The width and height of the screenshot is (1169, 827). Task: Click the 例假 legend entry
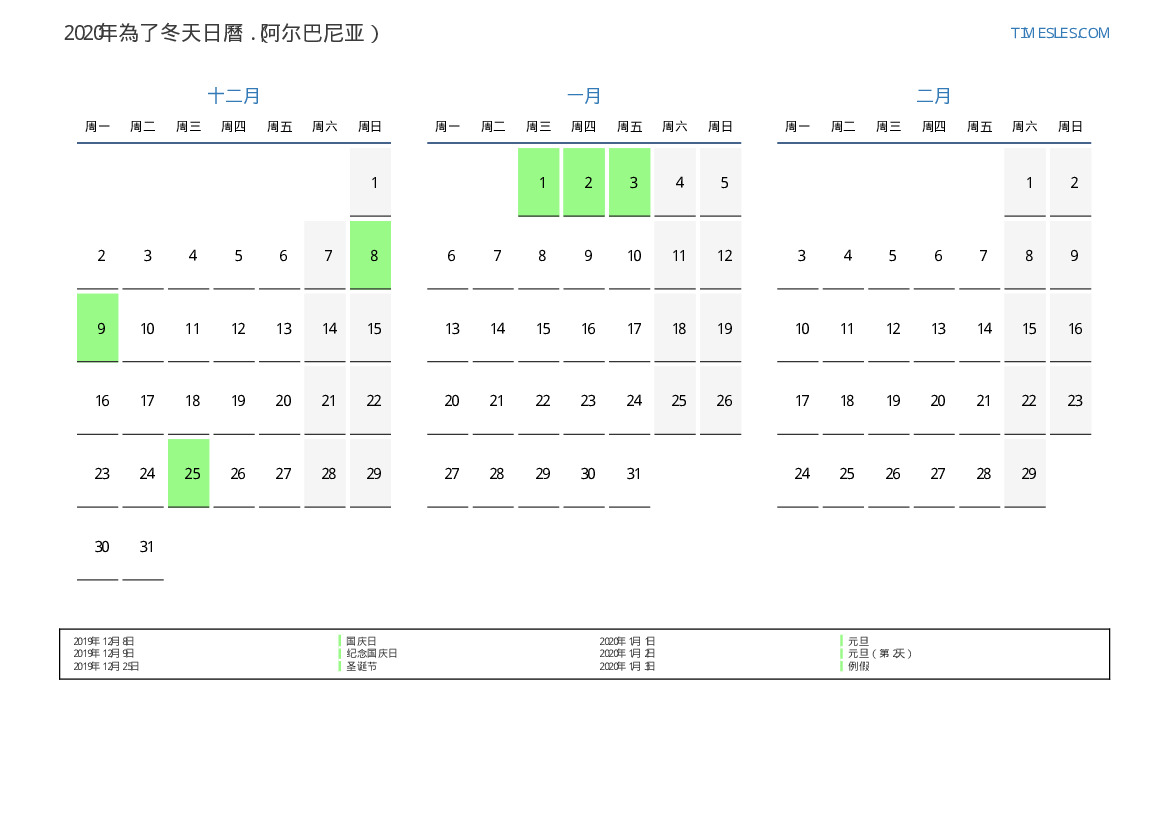[858, 666]
